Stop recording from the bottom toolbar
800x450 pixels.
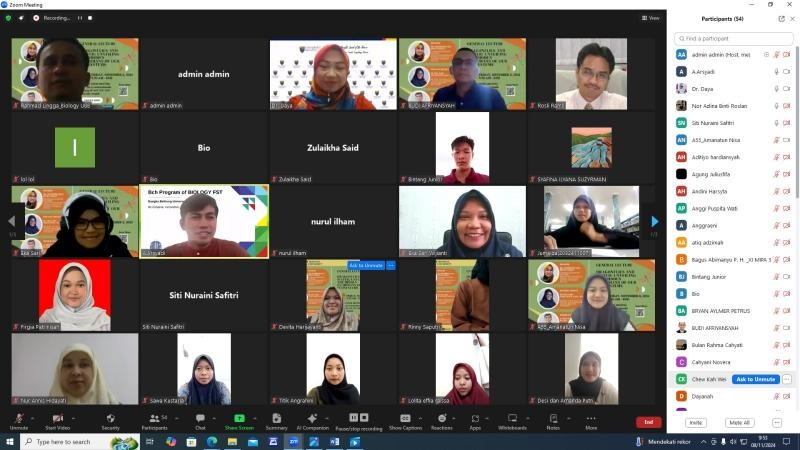[x=364, y=418]
